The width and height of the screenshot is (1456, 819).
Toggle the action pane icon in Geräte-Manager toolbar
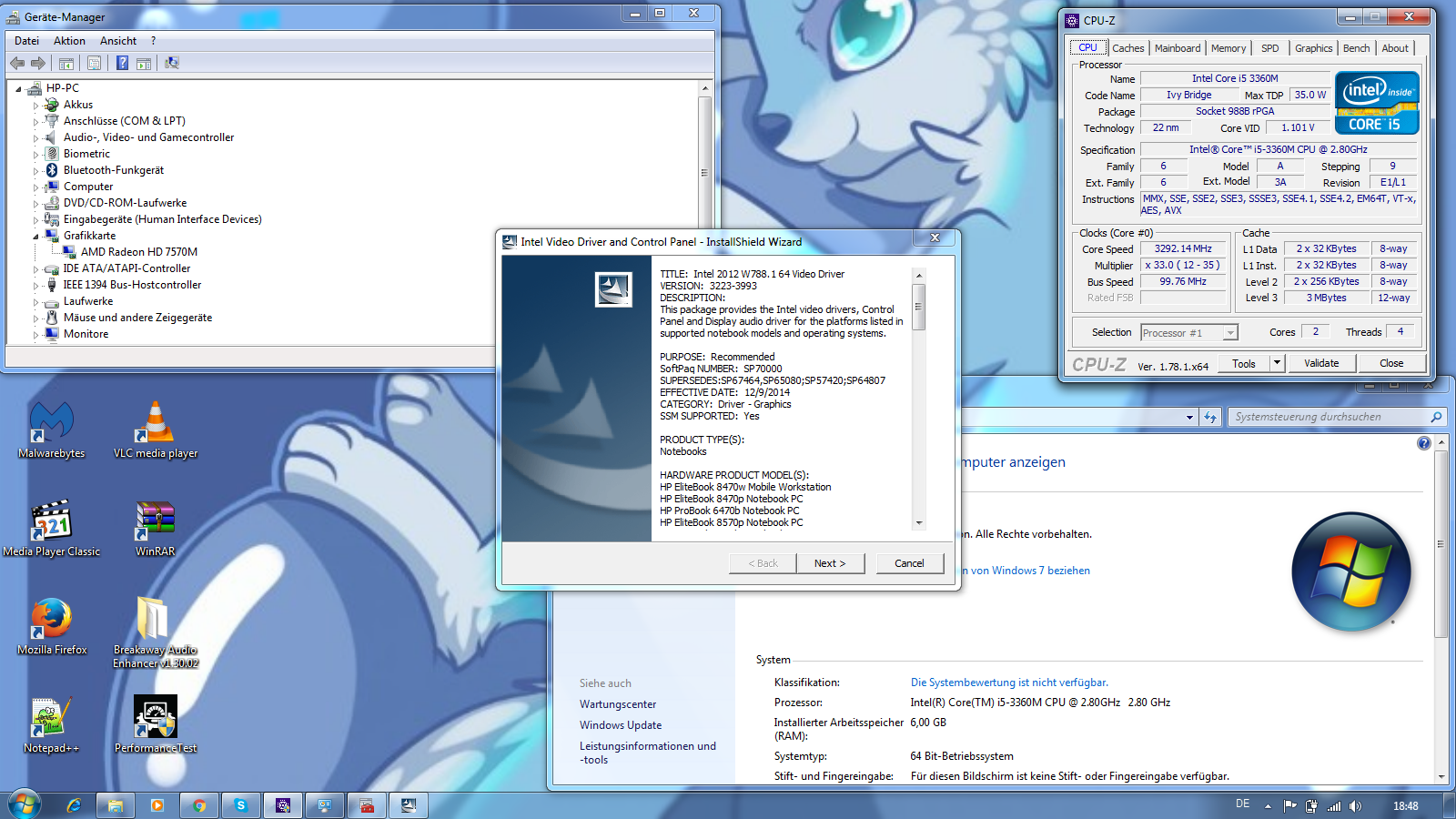point(144,63)
